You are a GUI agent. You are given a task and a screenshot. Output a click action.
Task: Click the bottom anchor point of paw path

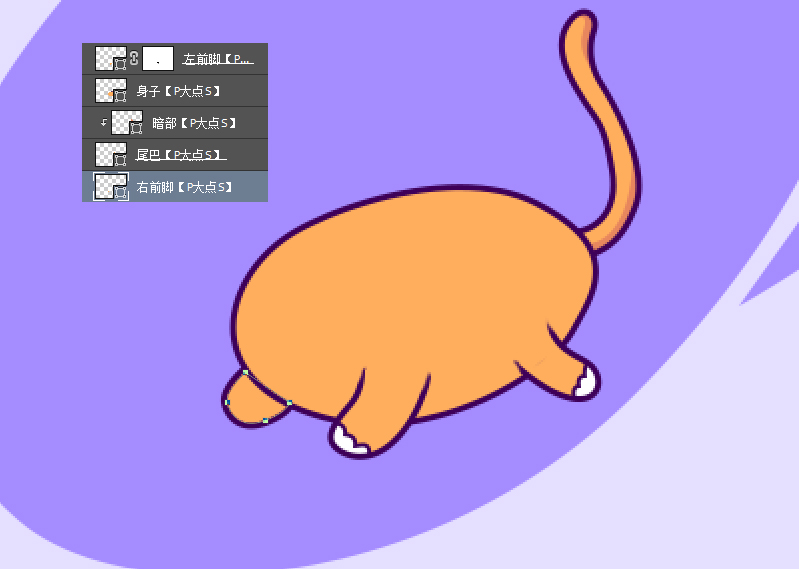pyautogui.click(x=265, y=421)
